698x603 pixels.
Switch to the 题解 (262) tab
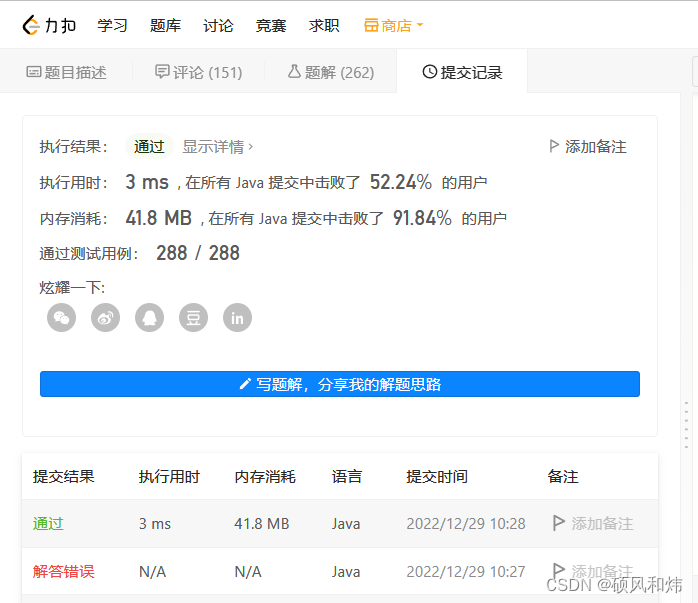[331, 72]
